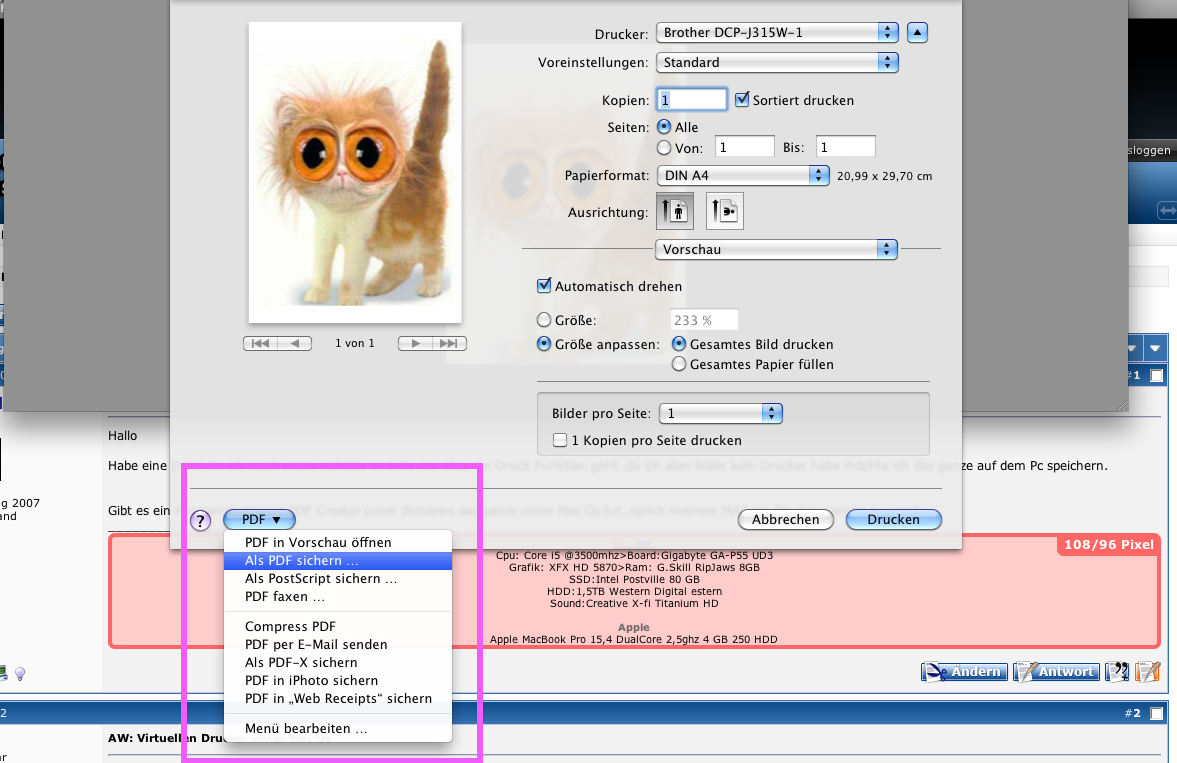Choose Als PostScript sichern menu item
Image resolution: width=1177 pixels, height=763 pixels.
pyautogui.click(x=338, y=578)
